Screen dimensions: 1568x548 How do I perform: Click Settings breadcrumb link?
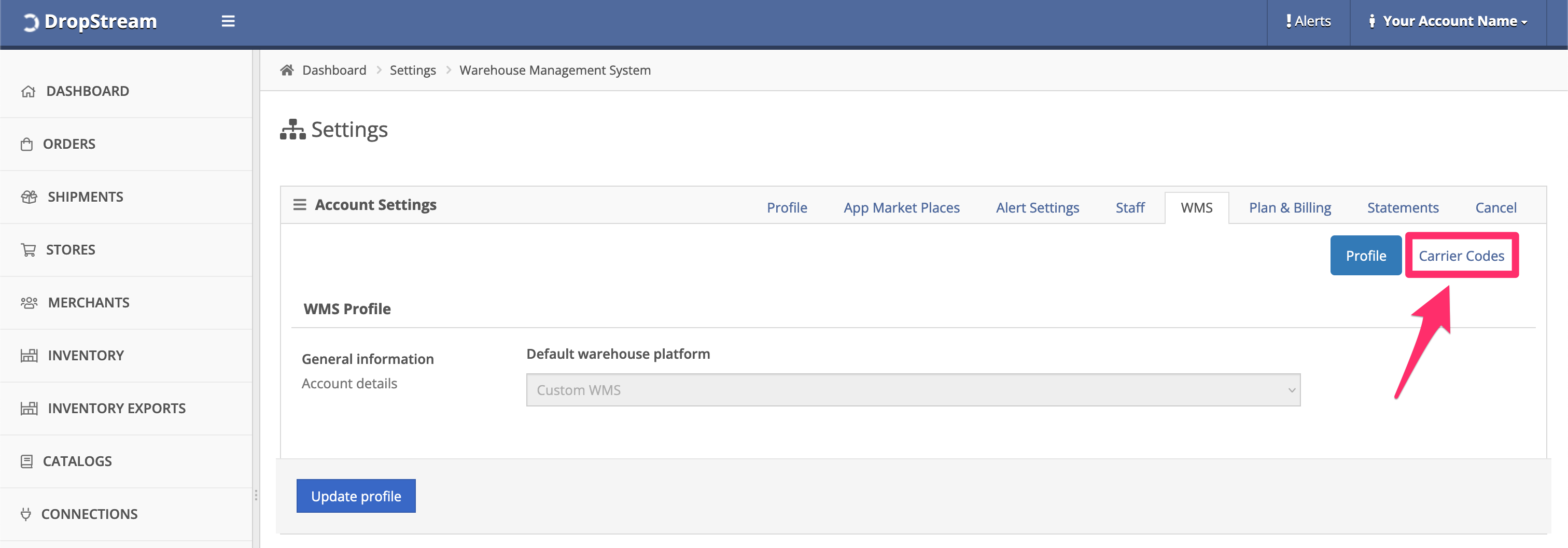coord(413,70)
